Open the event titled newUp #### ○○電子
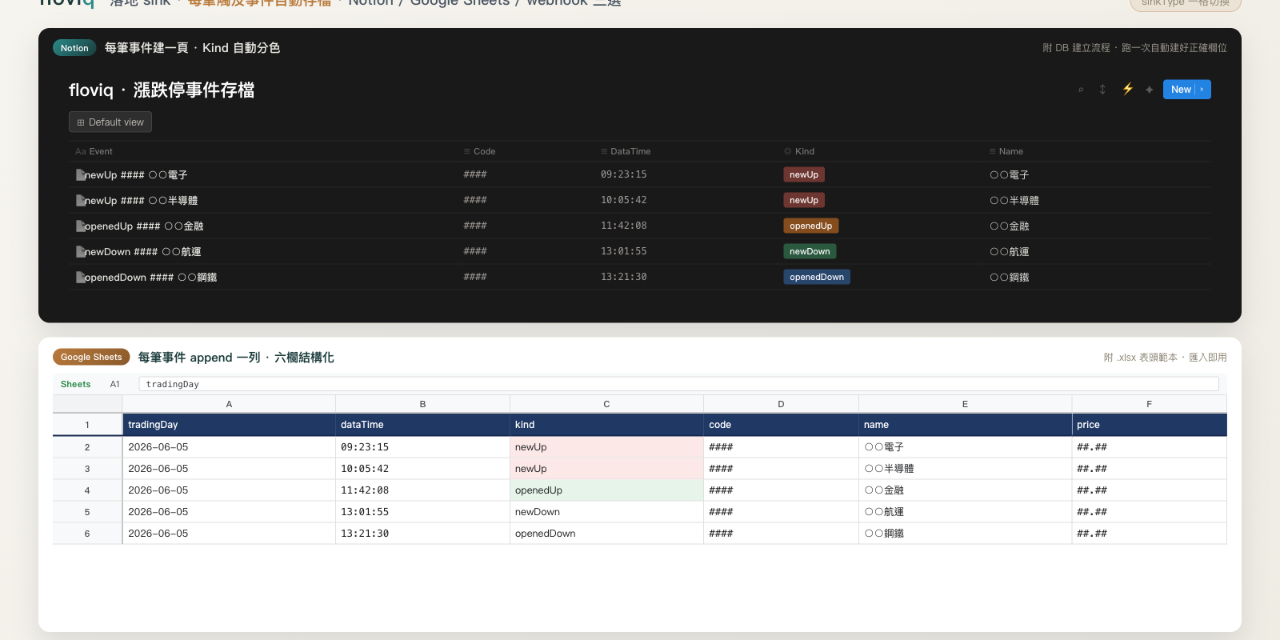The image size is (1280, 640). (x=136, y=175)
